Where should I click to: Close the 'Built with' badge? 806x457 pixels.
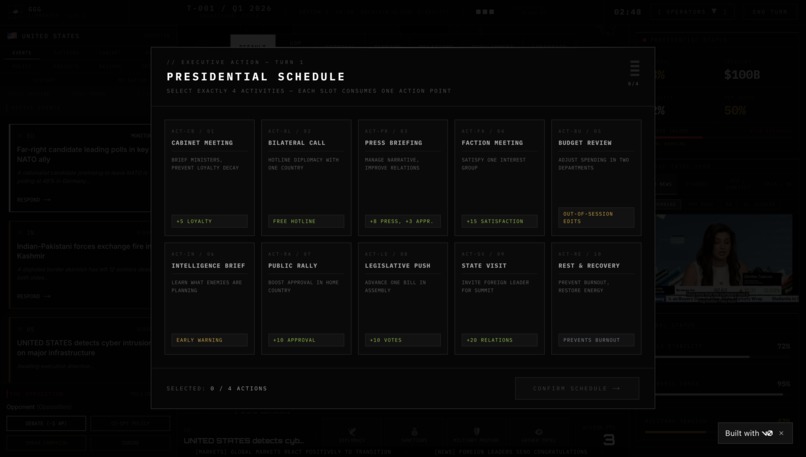[781, 433]
